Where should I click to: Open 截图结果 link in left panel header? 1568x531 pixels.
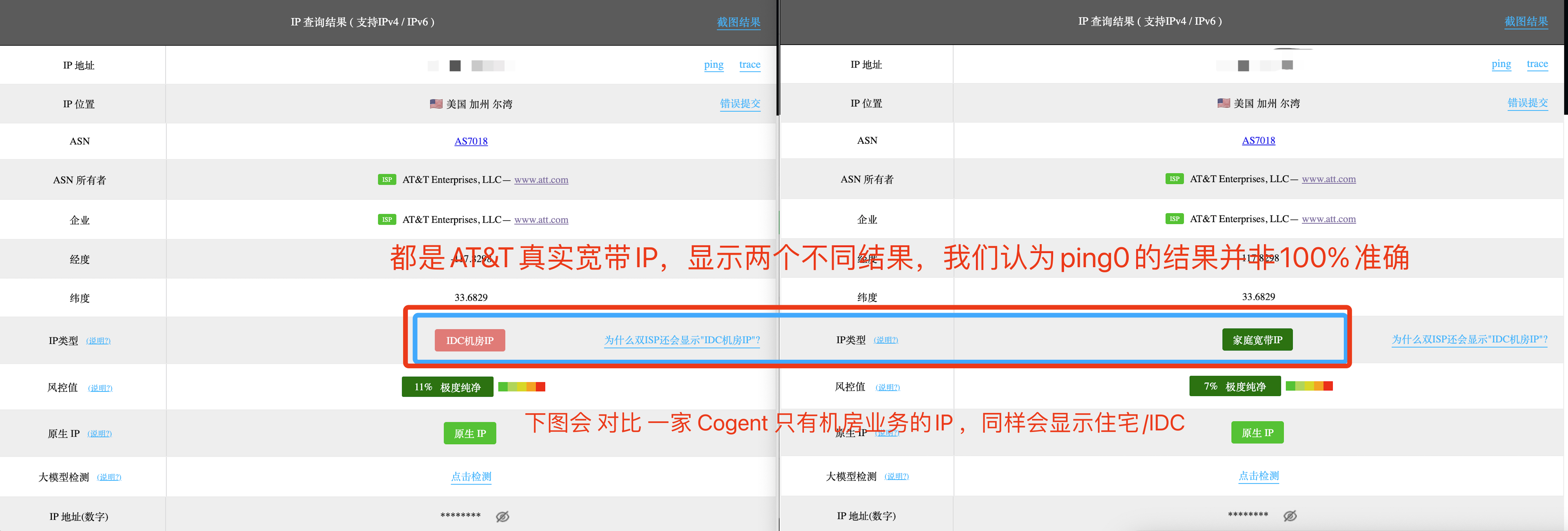pos(738,22)
